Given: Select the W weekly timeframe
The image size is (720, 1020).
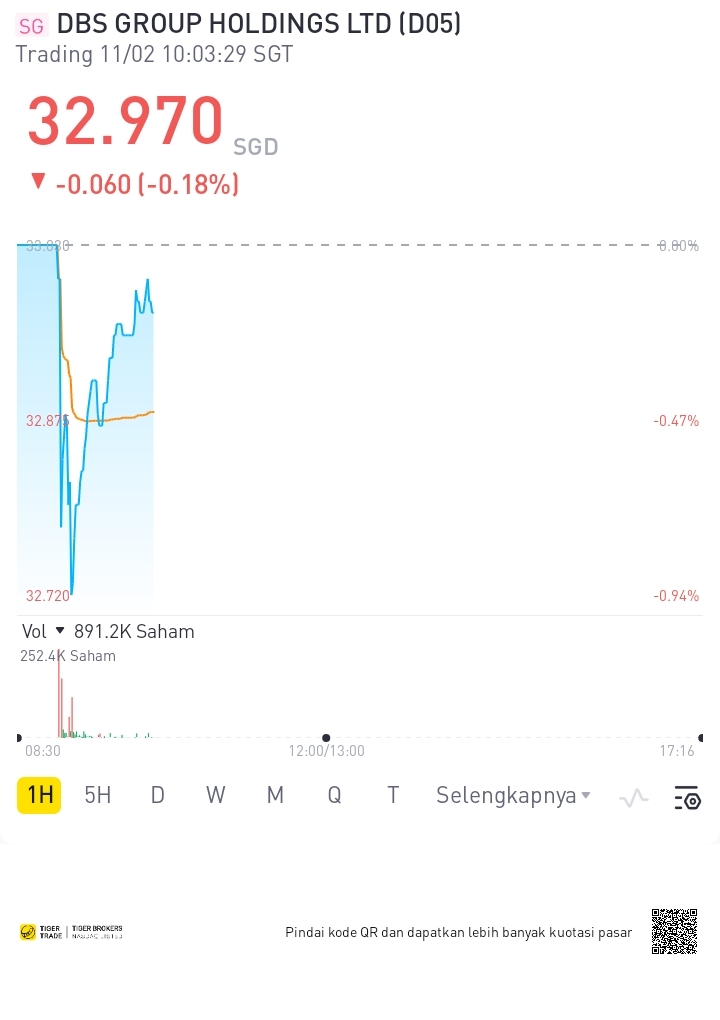Looking at the screenshot, I should (216, 795).
